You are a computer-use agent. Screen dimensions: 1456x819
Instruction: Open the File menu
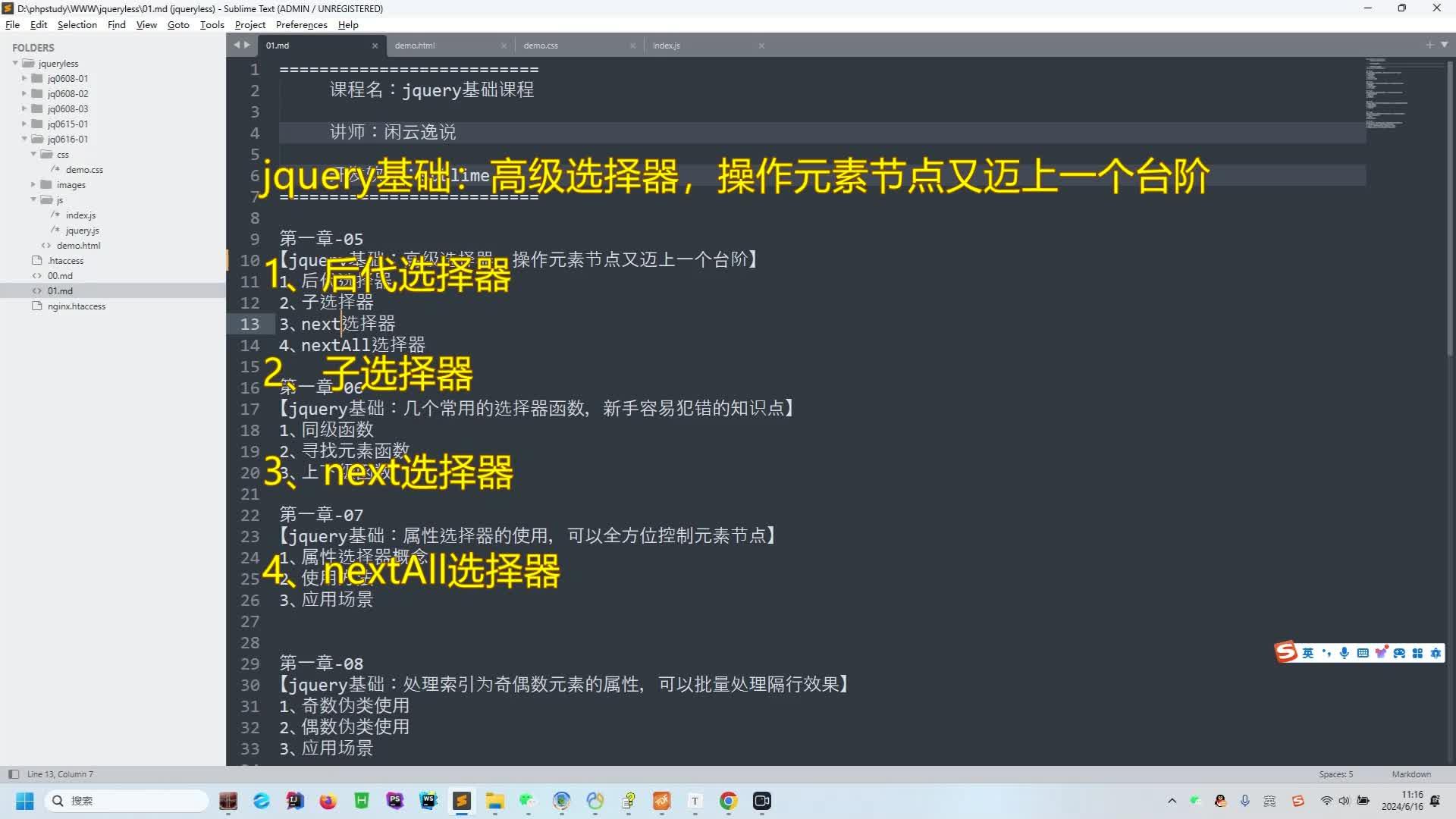point(12,24)
